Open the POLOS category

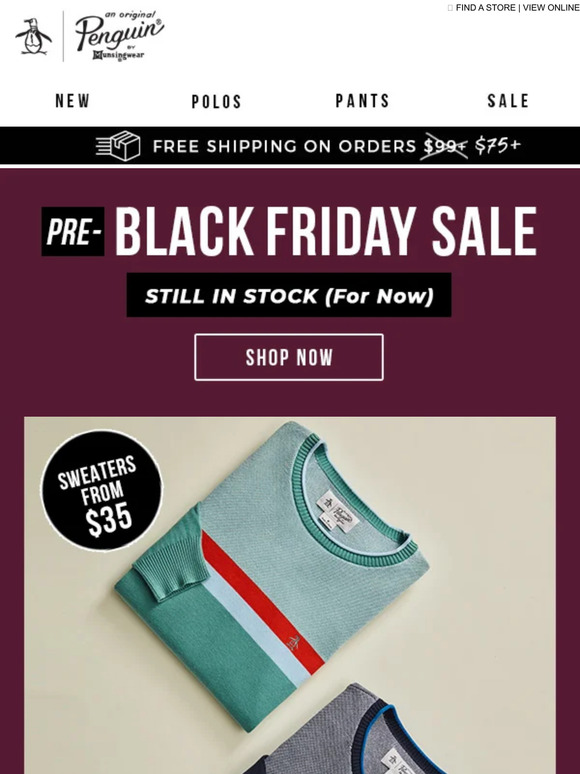pos(217,102)
